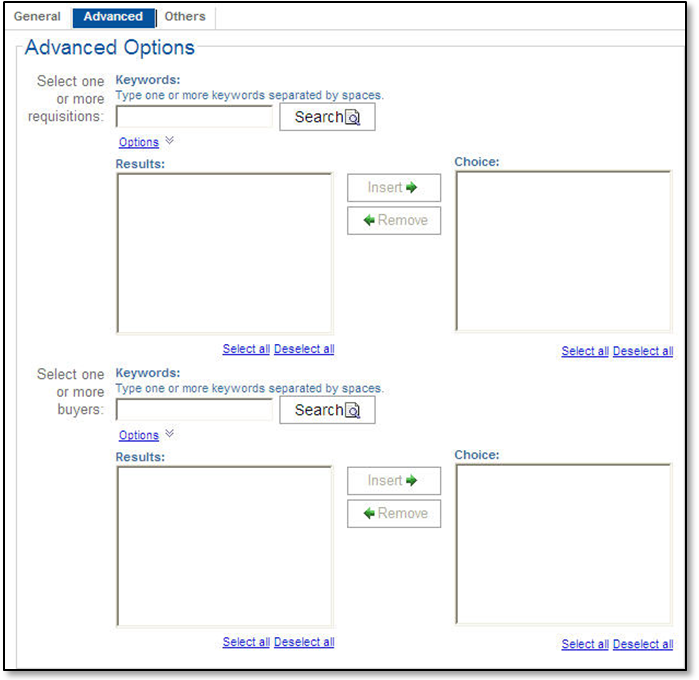Click green arrow on buyers Insert button

click(x=411, y=480)
